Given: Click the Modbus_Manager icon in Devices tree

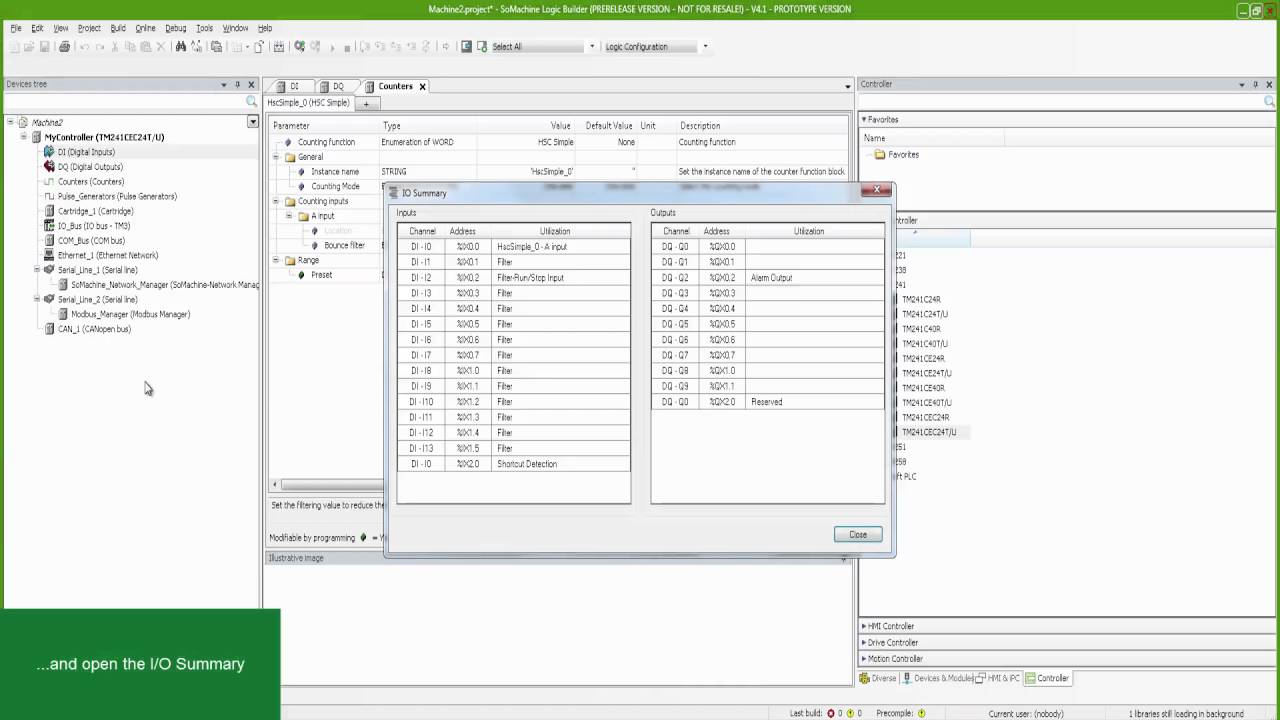Looking at the screenshot, I should (x=62, y=314).
